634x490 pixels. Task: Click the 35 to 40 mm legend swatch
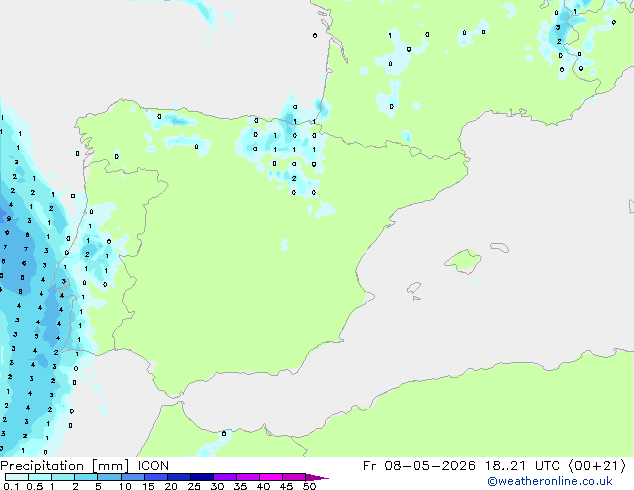[x=247, y=477]
